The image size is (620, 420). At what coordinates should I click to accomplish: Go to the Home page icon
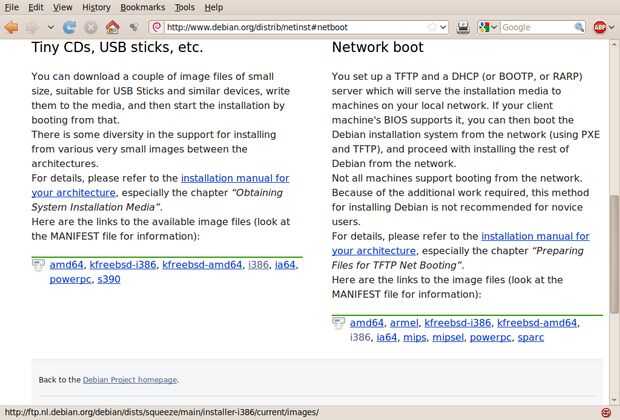point(113,27)
